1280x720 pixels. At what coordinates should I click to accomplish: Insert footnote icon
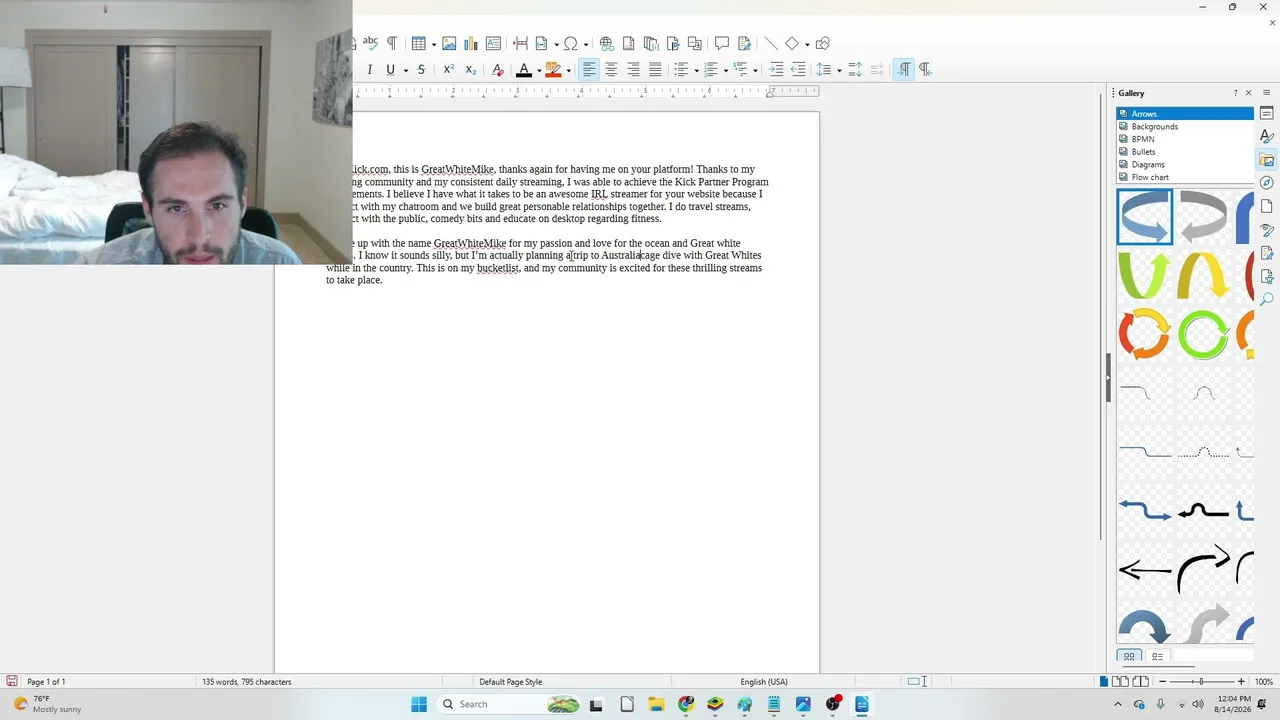[x=628, y=43]
